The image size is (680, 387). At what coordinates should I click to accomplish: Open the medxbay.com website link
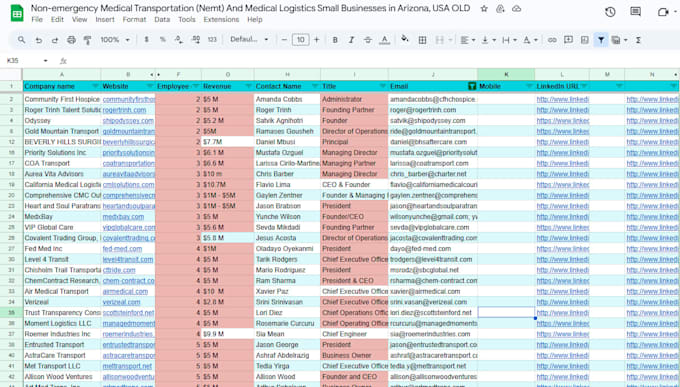click(123, 216)
